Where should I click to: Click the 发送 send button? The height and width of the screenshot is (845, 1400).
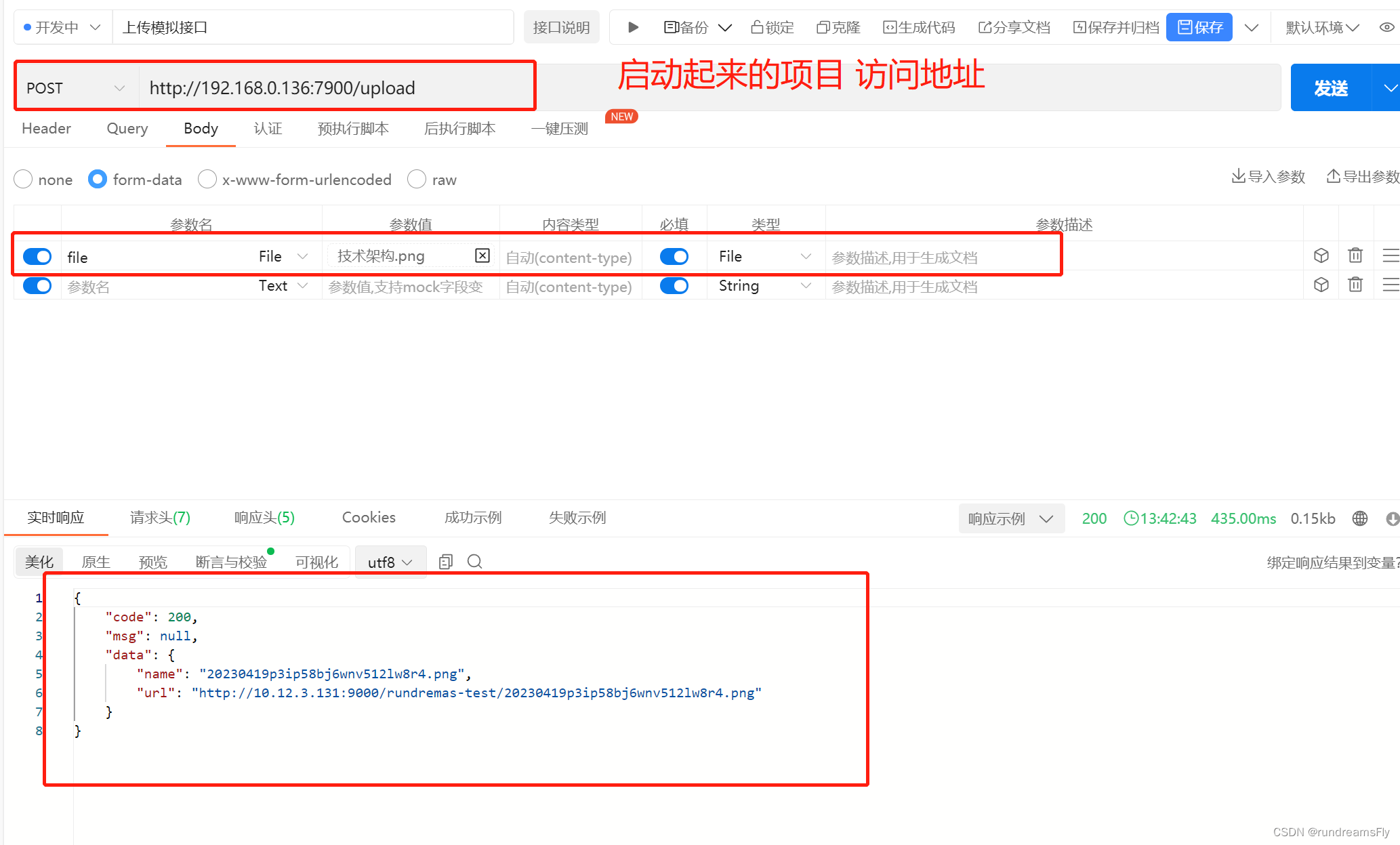(1331, 88)
